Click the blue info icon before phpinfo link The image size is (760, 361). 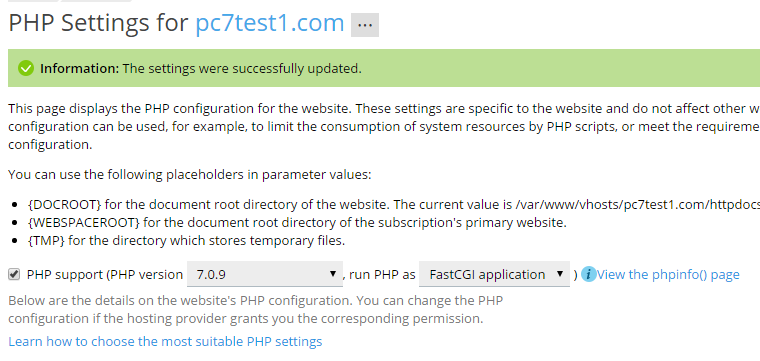[x=588, y=274]
